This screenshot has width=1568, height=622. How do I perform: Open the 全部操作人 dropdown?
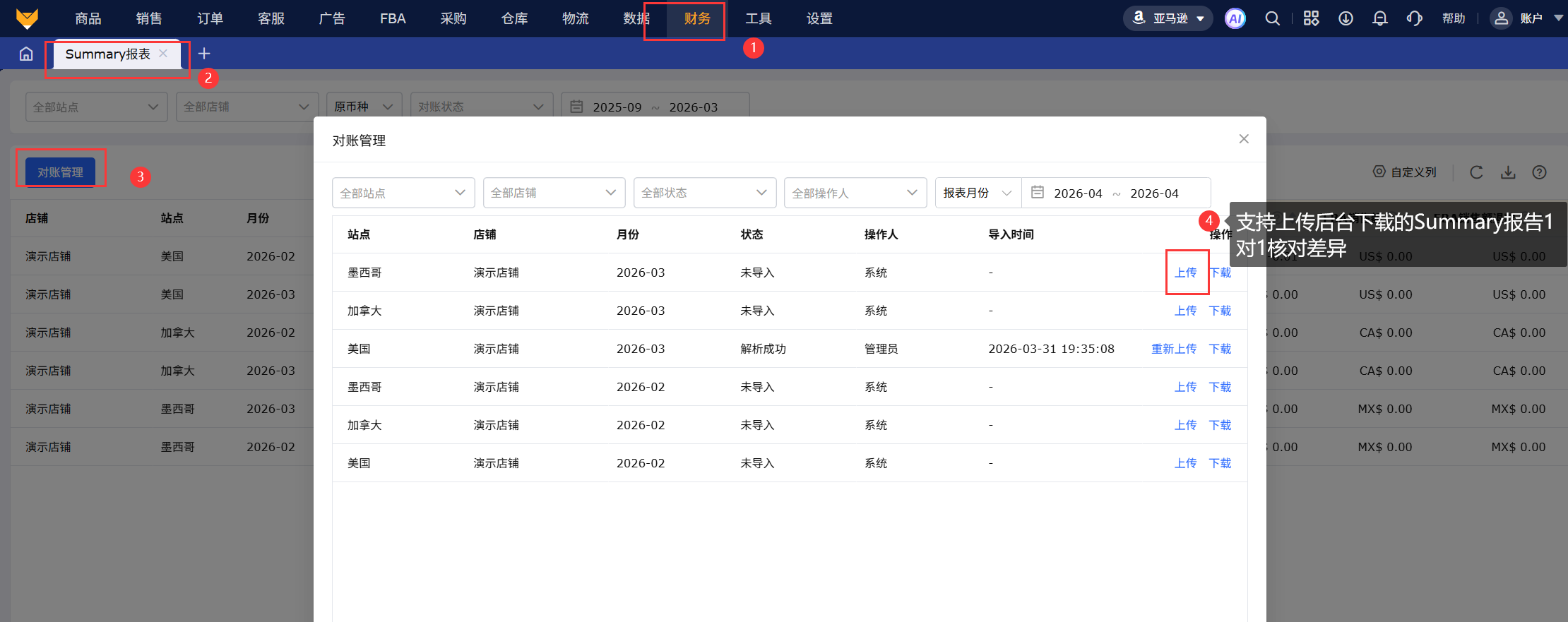tap(855, 193)
